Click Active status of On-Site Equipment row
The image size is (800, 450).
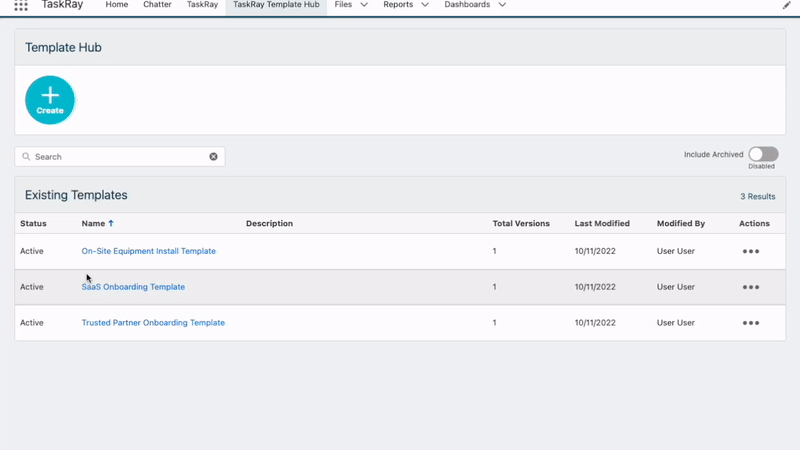pyautogui.click(x=32, y=251)
